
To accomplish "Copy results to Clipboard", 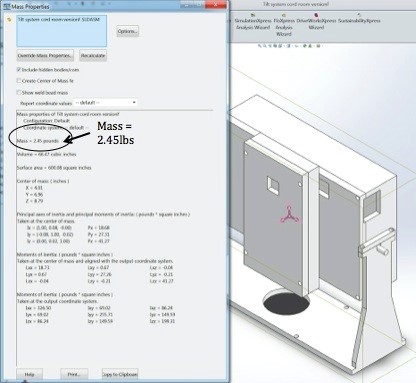I will click(120, 374).
